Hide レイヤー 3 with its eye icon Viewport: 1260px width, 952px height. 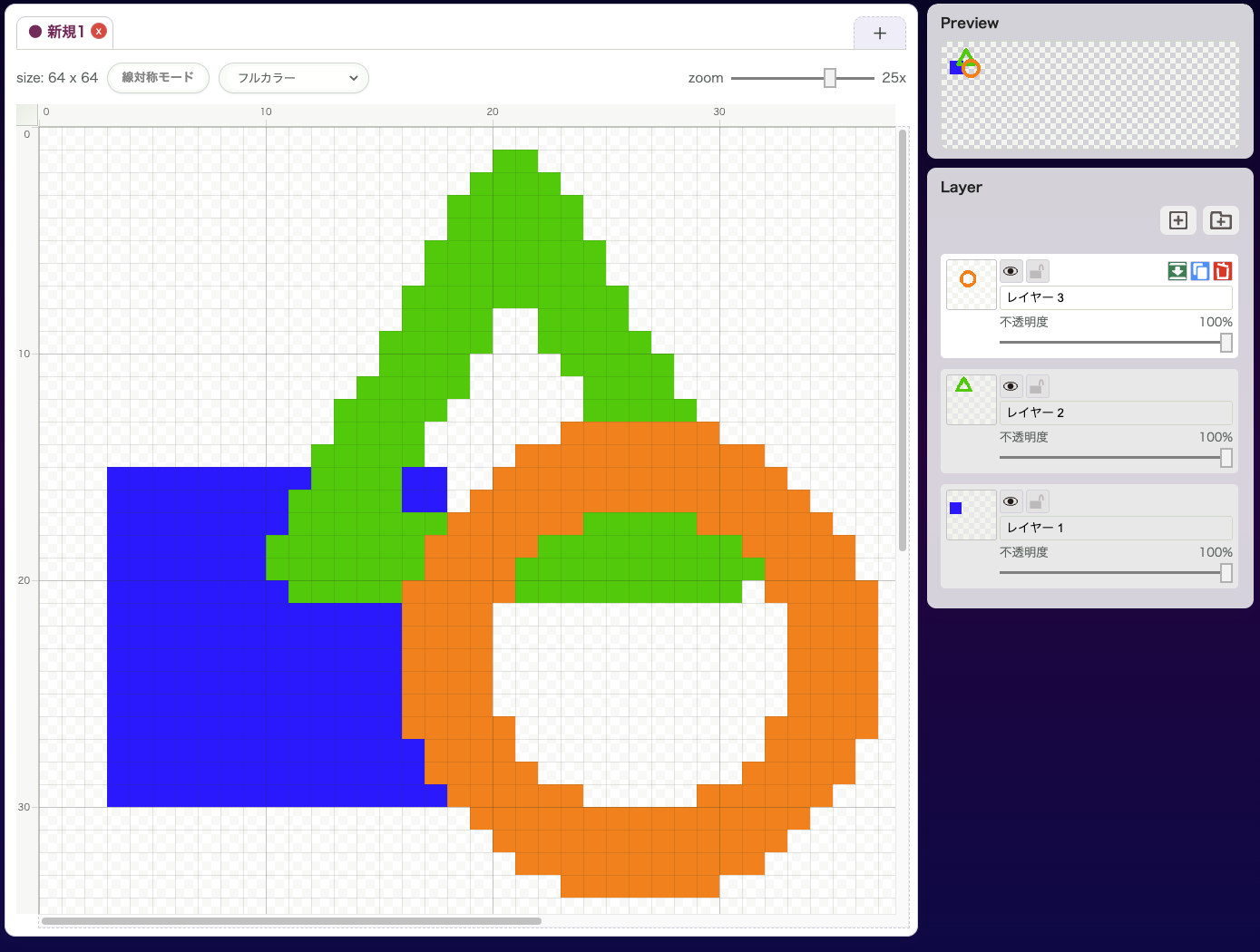(1011, 271)
